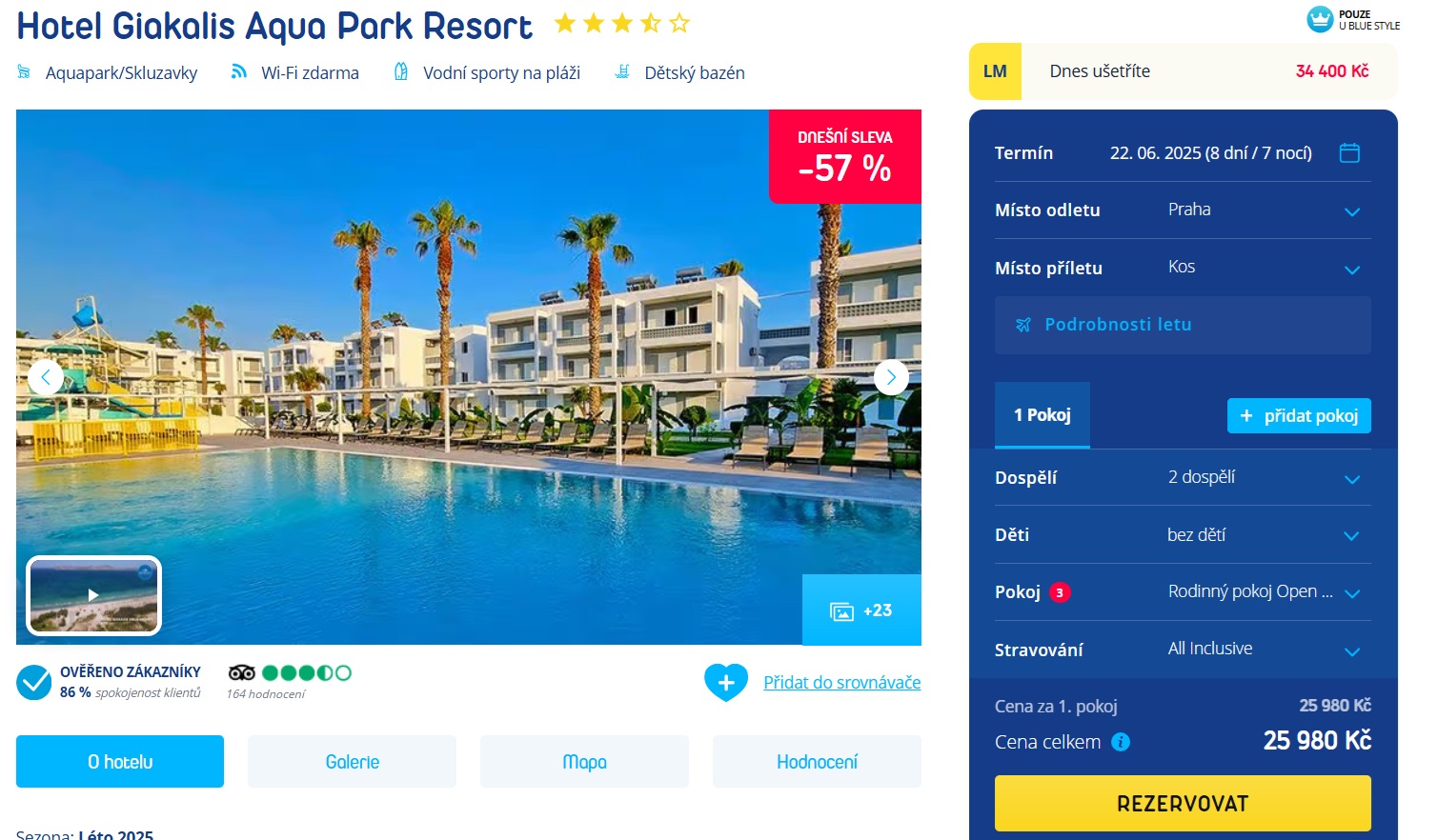Play the hotel video thumbnail
Image resolution: width=1437 pixels, height=840 pixels.
point(93,595)
